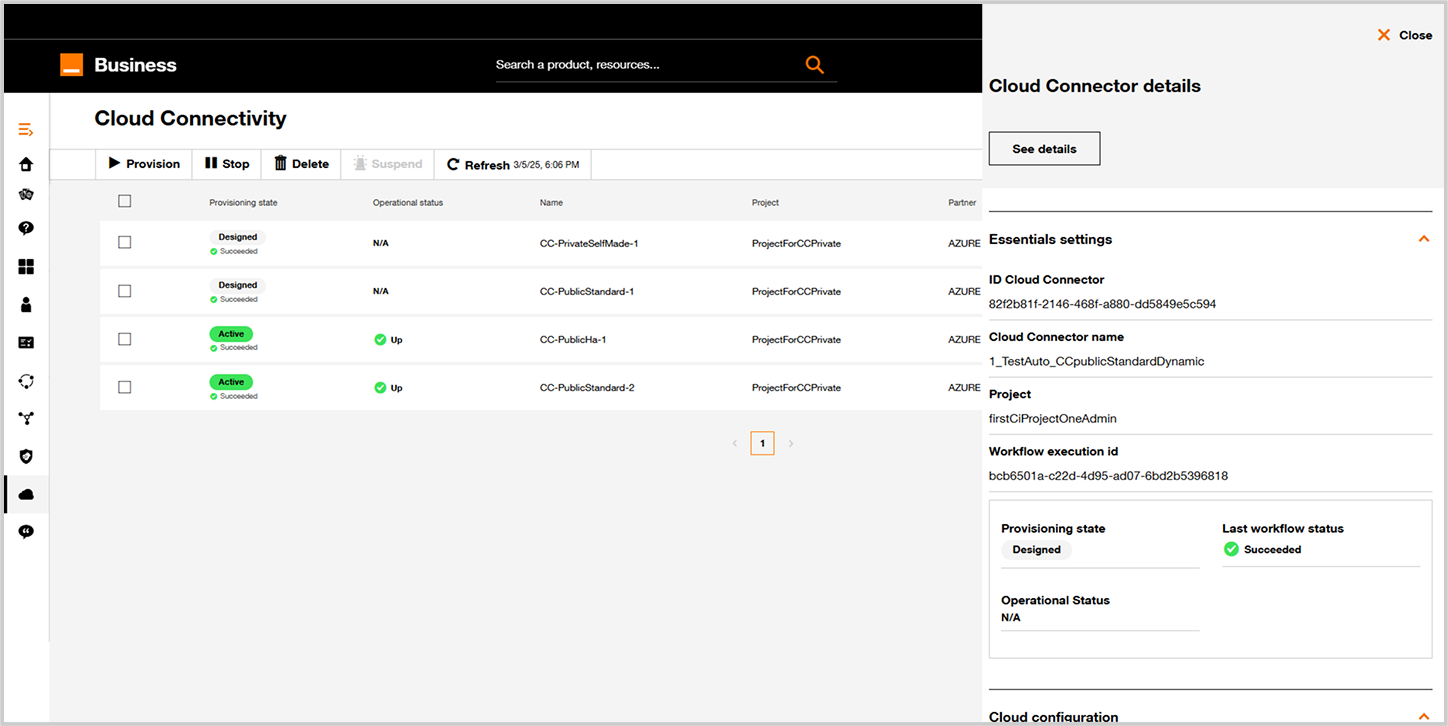Click the Designed badge in details panel
Screen dimensions: 1448x726
1036,550
